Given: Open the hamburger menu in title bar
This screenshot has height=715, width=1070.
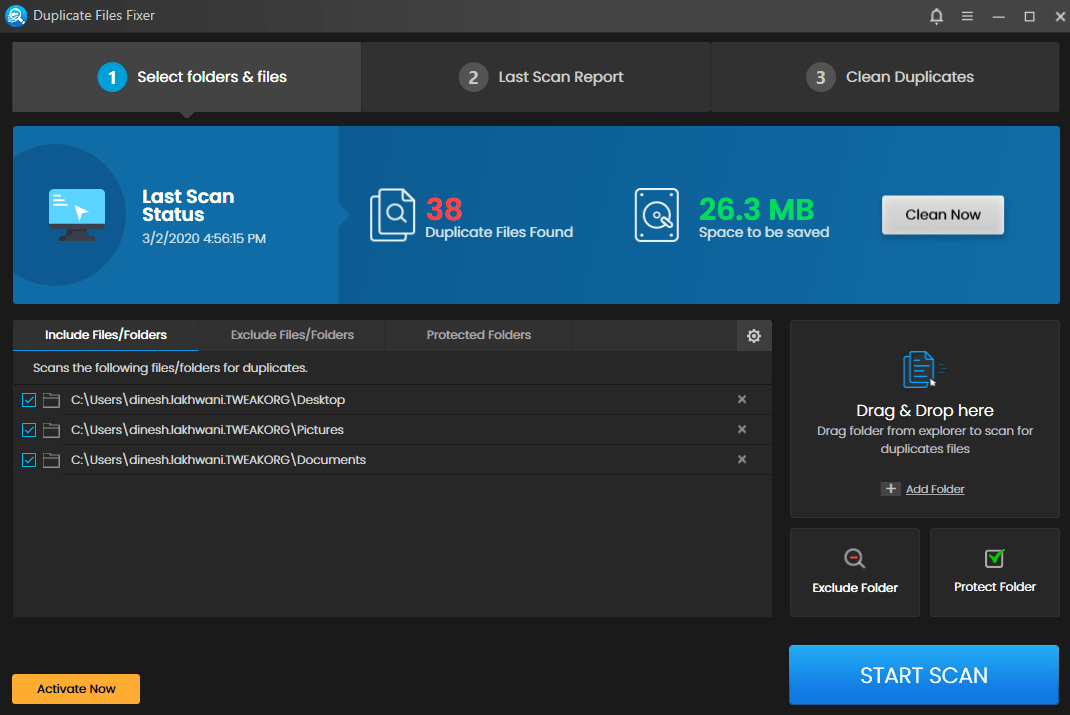Looking at the screenshot, I should 967,16.
